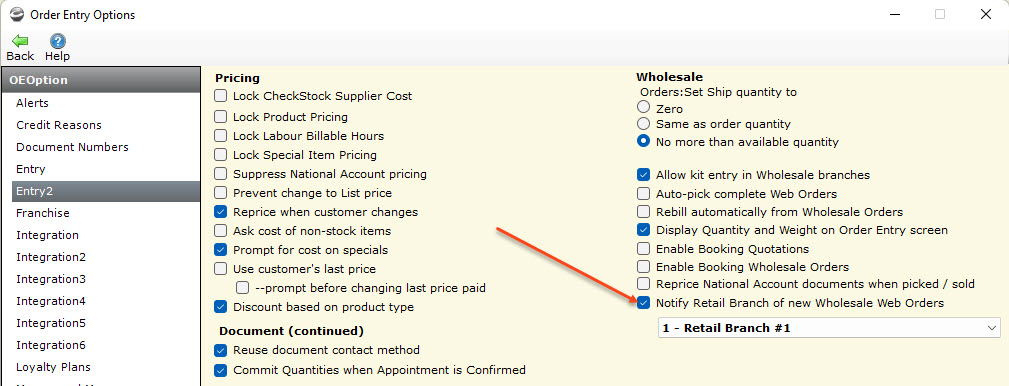Disable Notify Retail Branch of new Wholesale Web Orders
Image resolution: width=1009 pixels, height=386 pixels.
pos(643,303)
